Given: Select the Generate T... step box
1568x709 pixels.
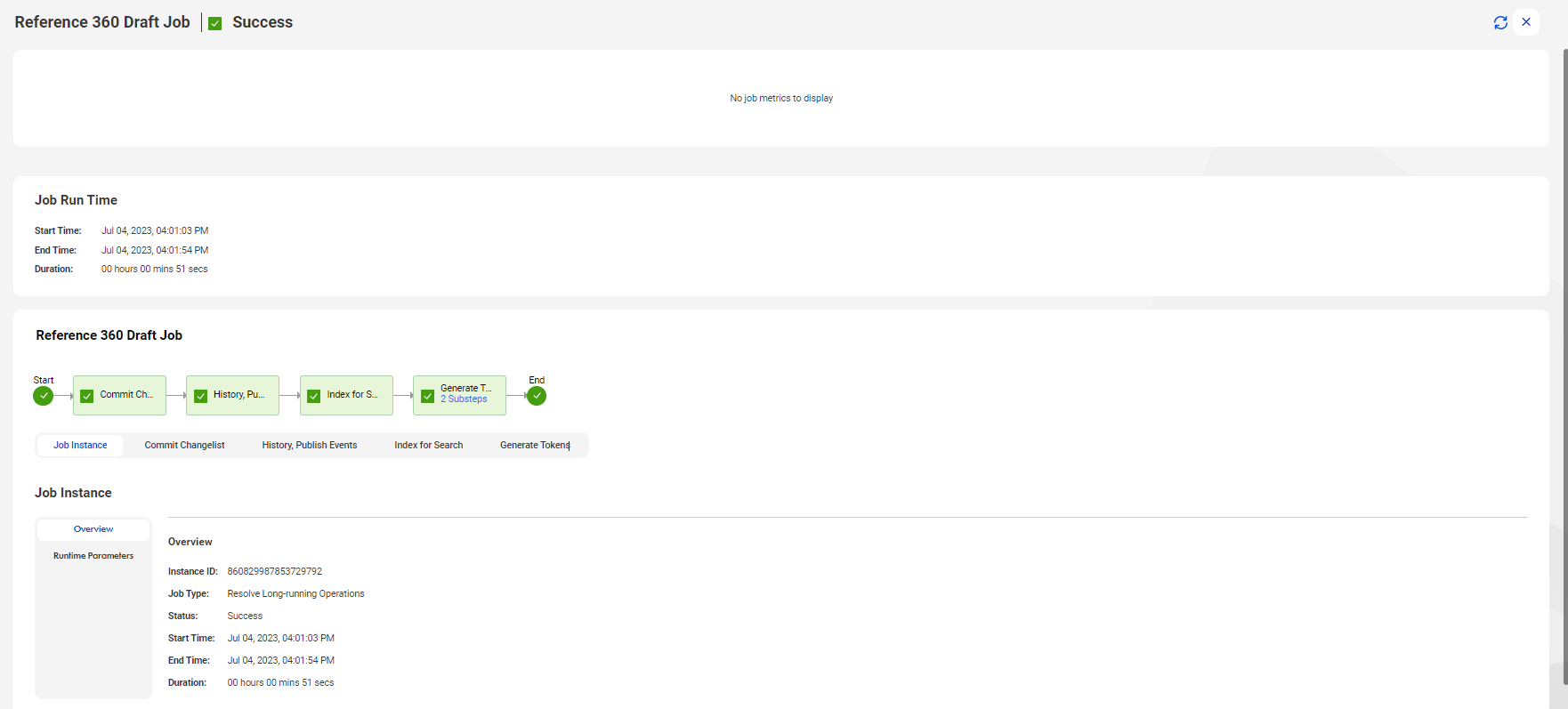Looking at the screenshot, I should [x=459, y=395].
